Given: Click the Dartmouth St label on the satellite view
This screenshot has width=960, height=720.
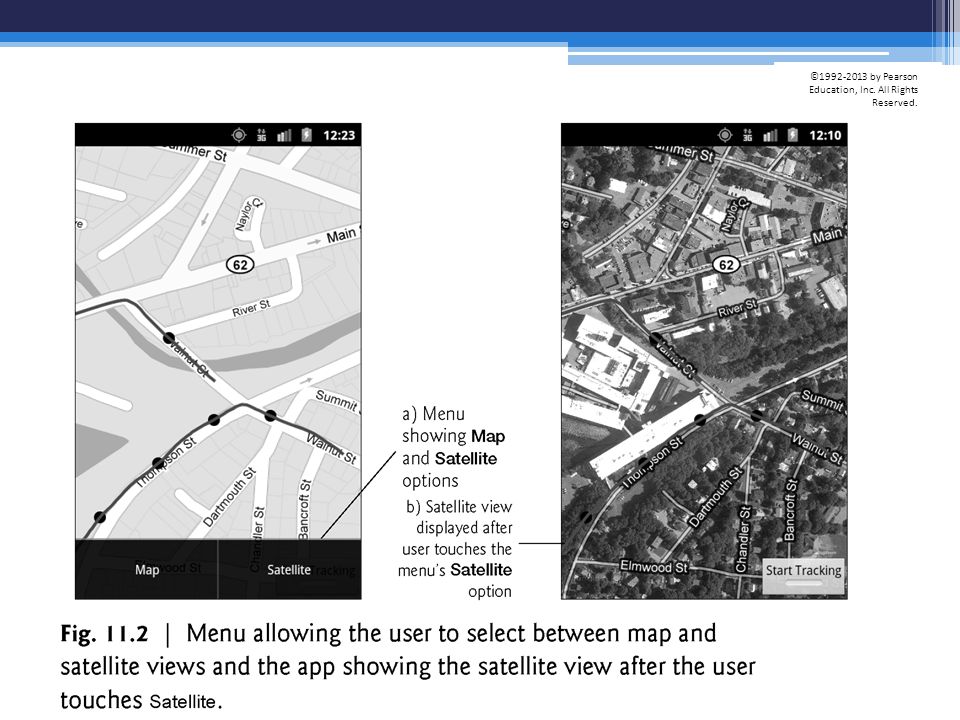Looking at the screenshot, I should coord(716,497).
